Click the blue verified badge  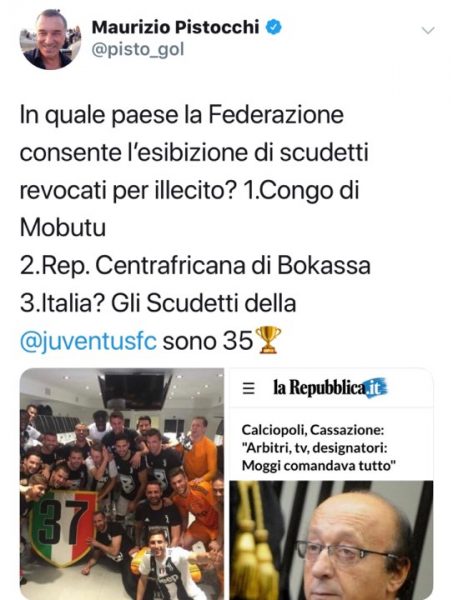pos(273,27)
